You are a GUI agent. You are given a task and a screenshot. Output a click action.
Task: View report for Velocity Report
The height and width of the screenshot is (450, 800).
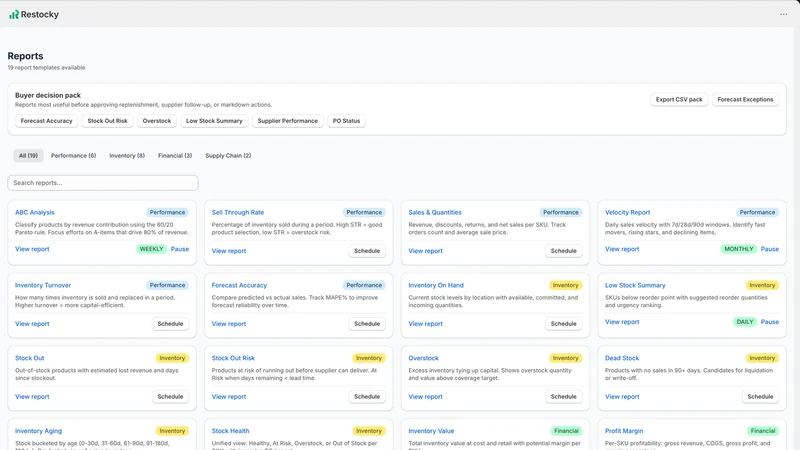coord(622,249)
